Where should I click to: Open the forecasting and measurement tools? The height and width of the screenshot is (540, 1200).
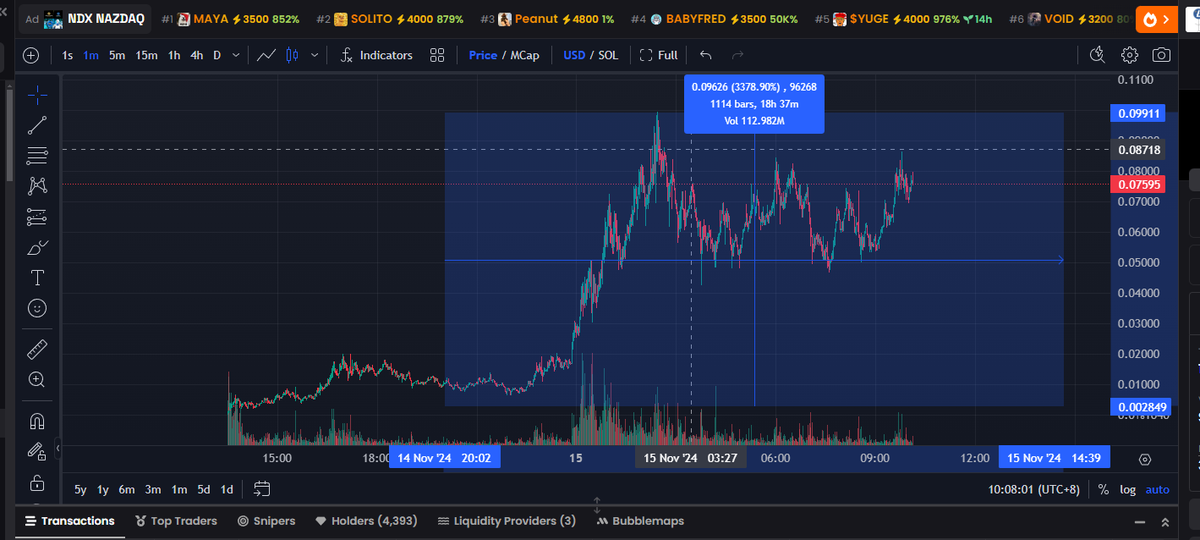(x=37, y=216)
